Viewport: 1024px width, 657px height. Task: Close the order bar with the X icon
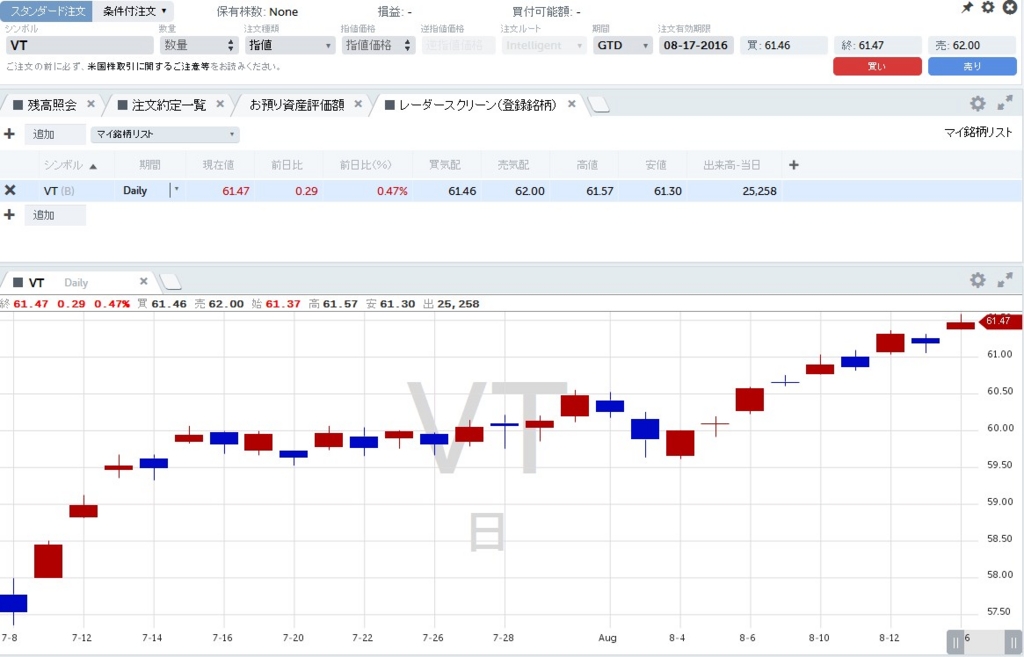click(1010, 7)
